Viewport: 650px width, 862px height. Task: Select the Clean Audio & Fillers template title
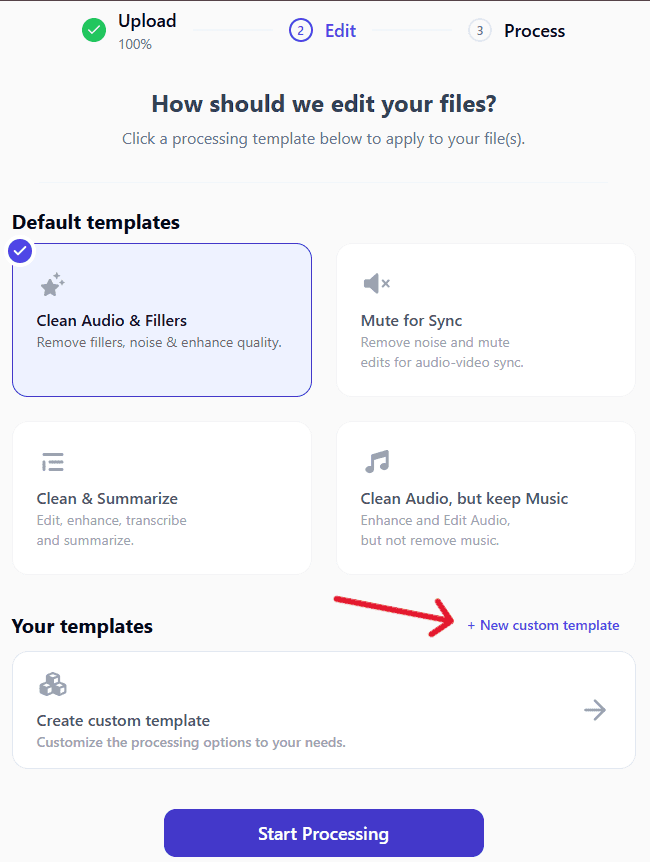pyautogui.click(x=112, y=321)
